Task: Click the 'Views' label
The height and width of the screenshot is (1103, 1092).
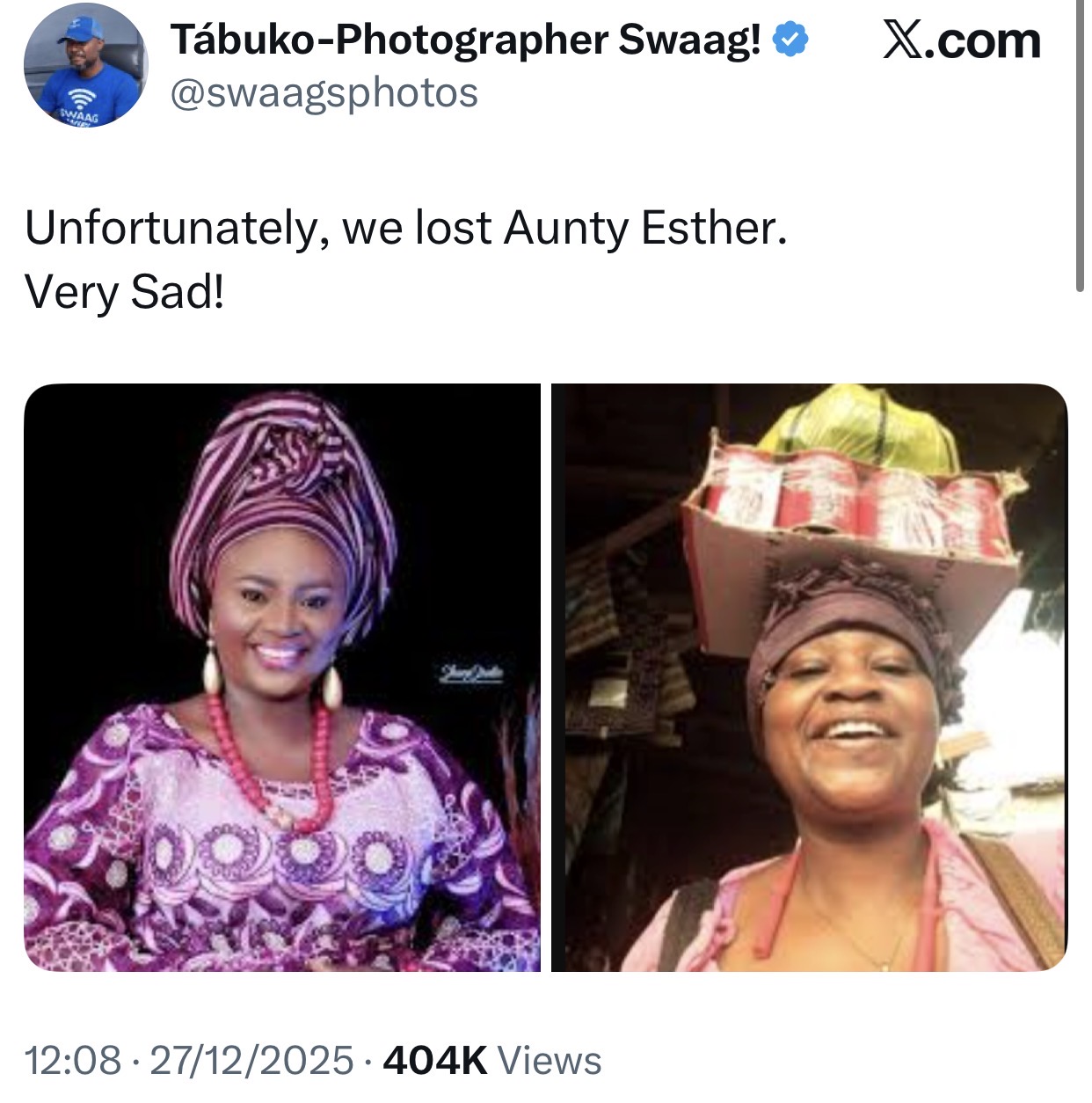Action: 550,1061
